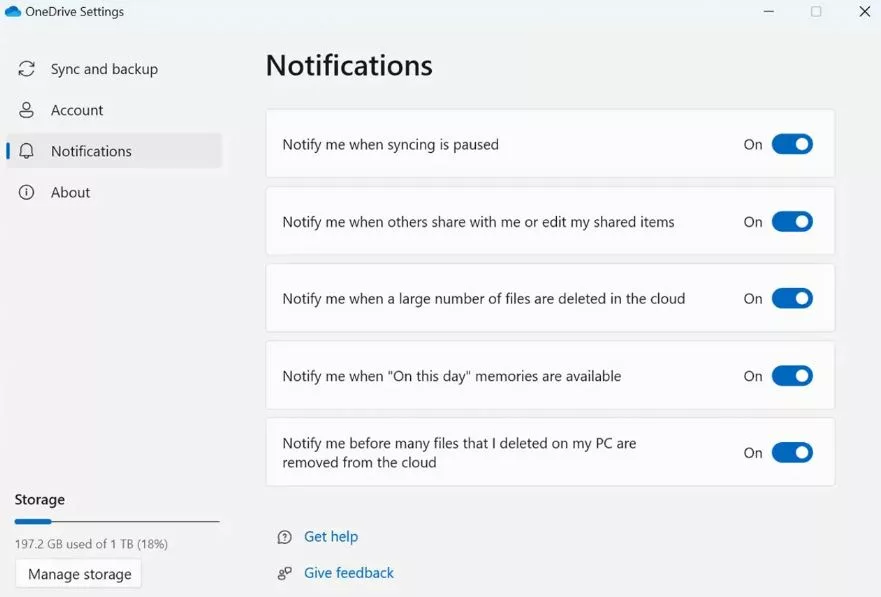Minimize the OneDrive Settings window

coord(769,11)
